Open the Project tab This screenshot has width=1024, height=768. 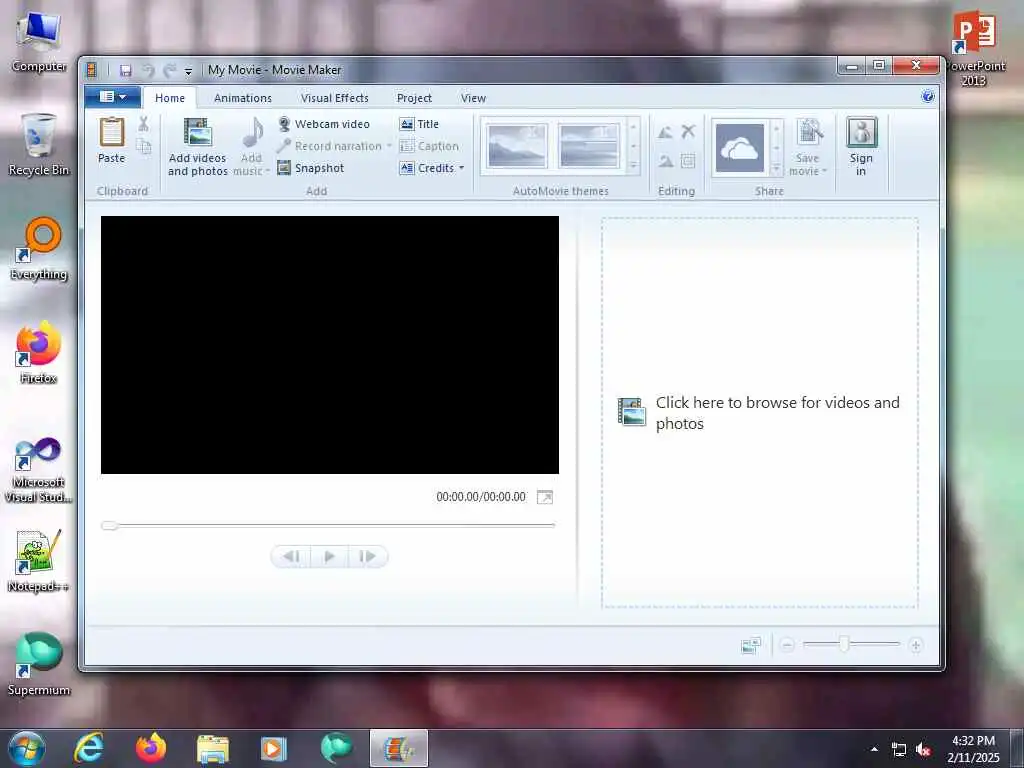tap(414, 98)
